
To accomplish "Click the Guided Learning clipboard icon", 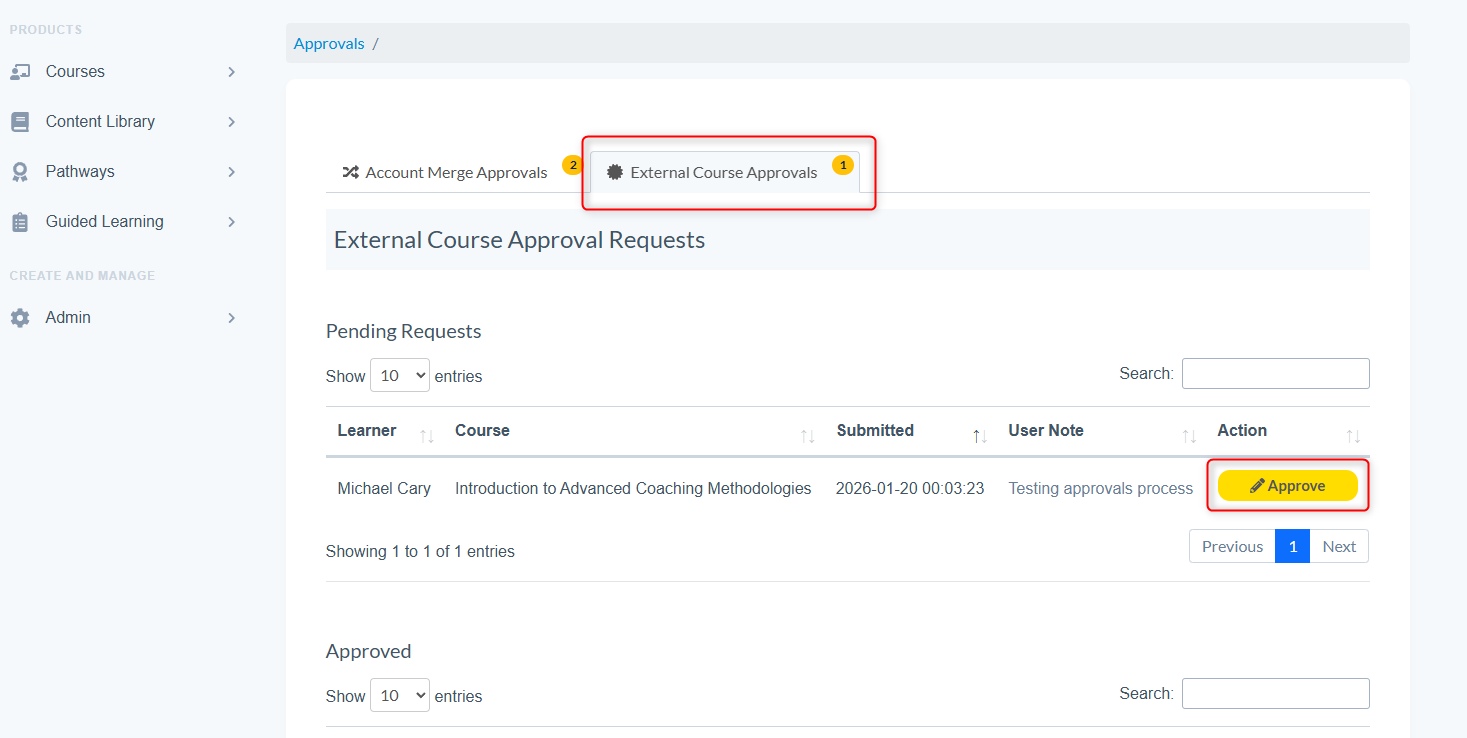I will pos(20,222).
